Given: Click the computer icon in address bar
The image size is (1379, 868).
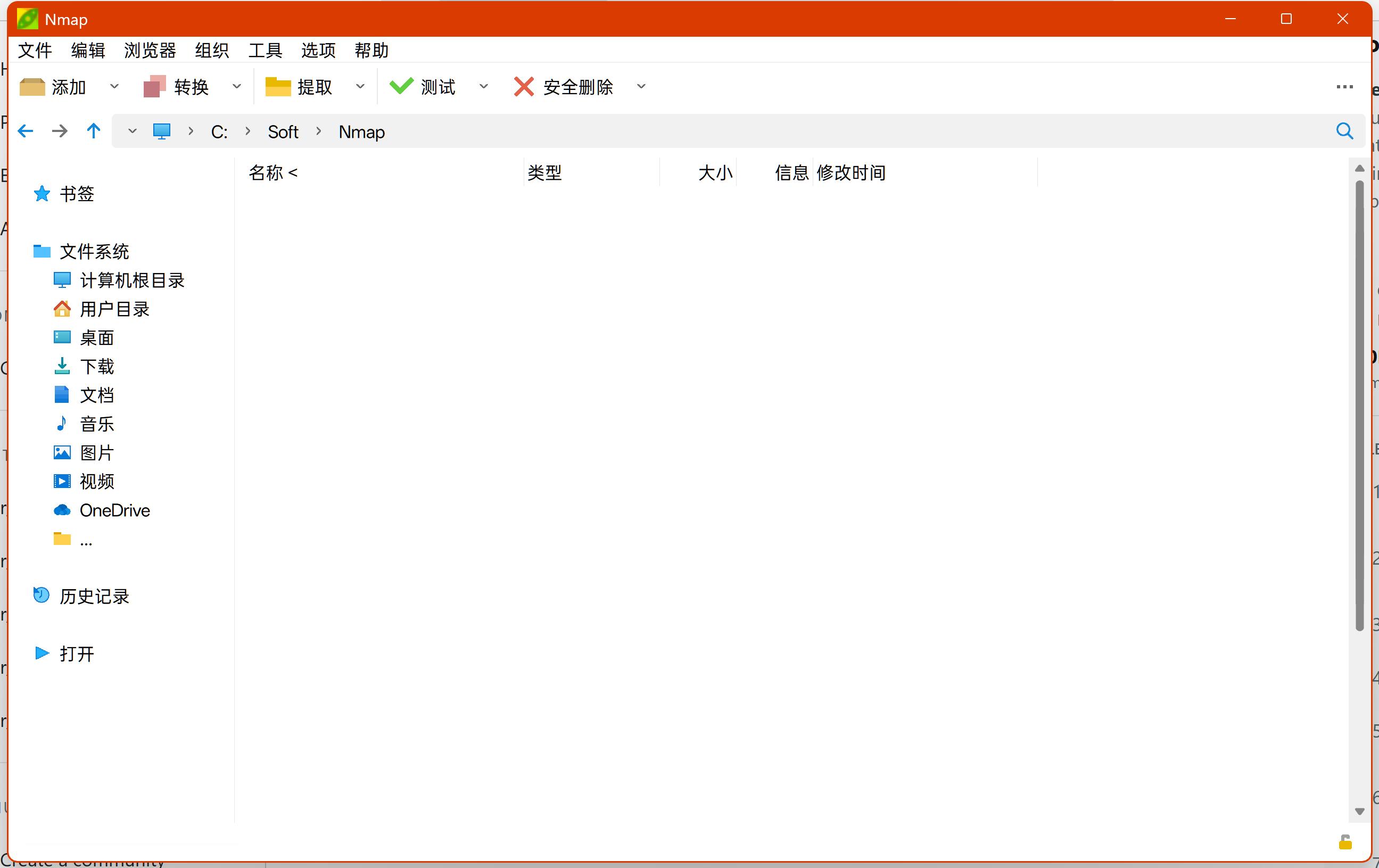Looking at the screenshot, I should (x=161, y=131).
